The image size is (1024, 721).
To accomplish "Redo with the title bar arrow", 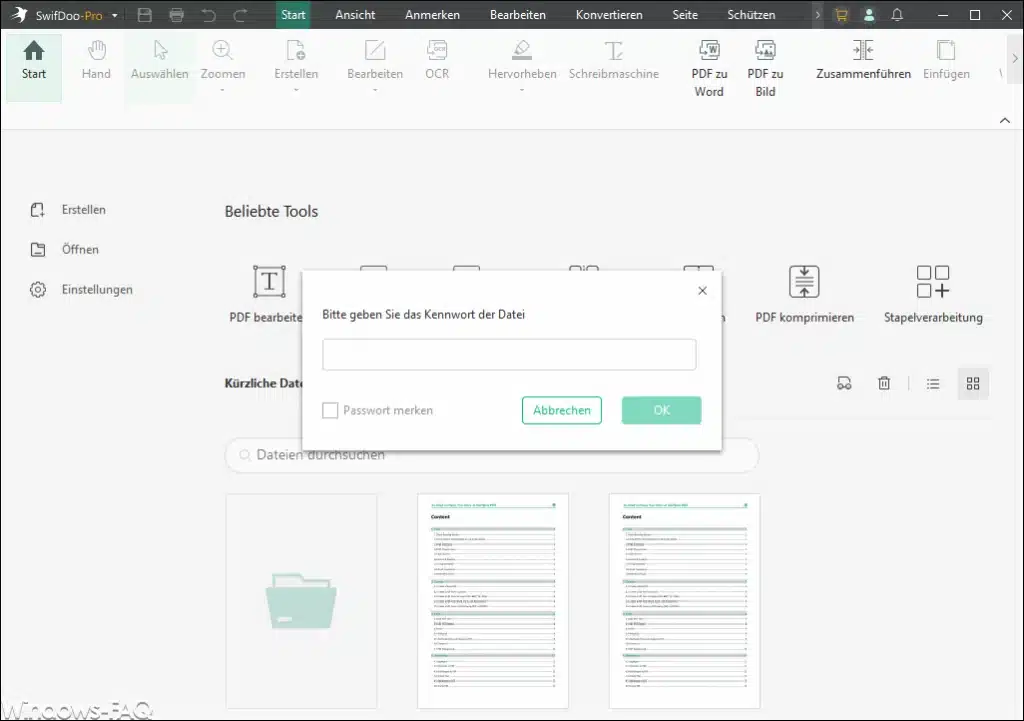I will pyautogui.click(x=240, y=15).
